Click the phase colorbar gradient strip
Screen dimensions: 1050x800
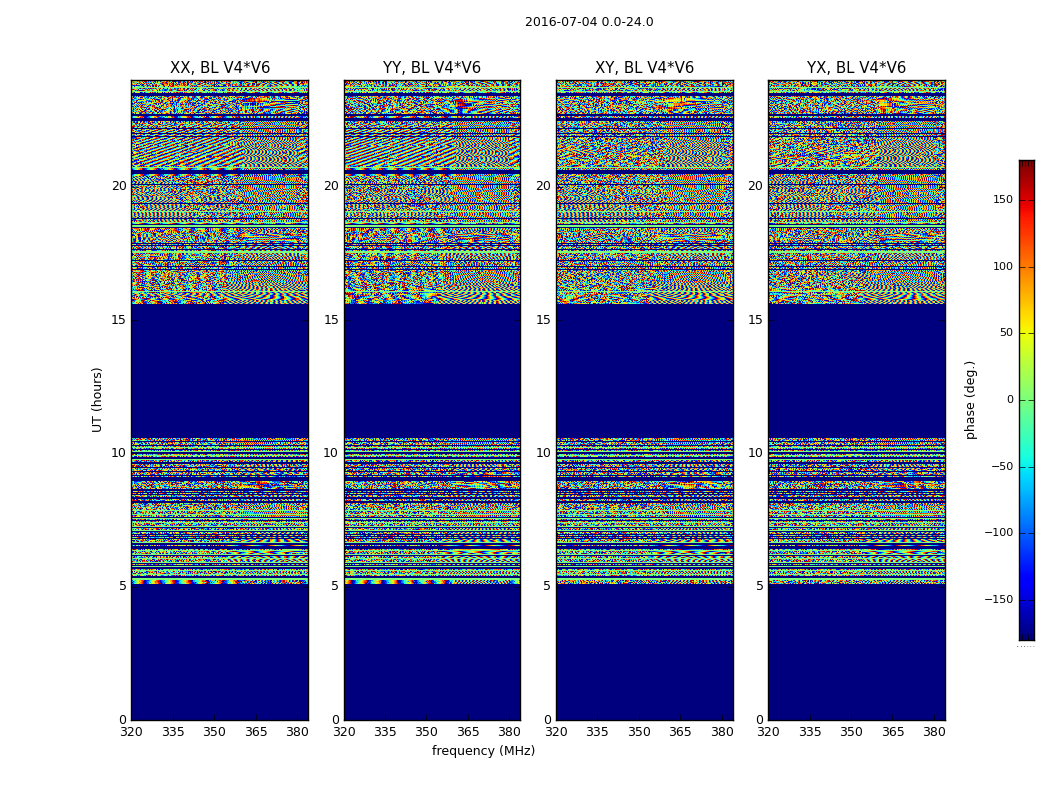(x=1027, y=400)
